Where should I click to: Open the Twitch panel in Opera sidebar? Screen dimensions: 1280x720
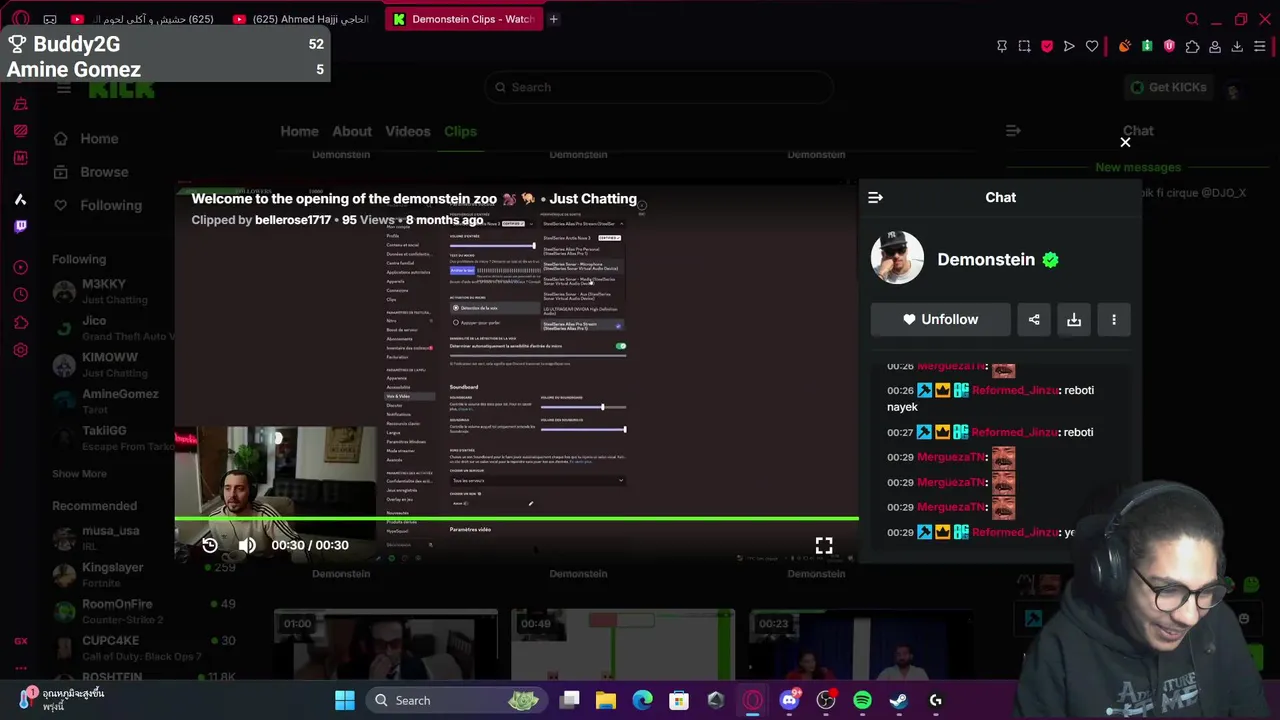pyautogui.click(x=21, y=226)
